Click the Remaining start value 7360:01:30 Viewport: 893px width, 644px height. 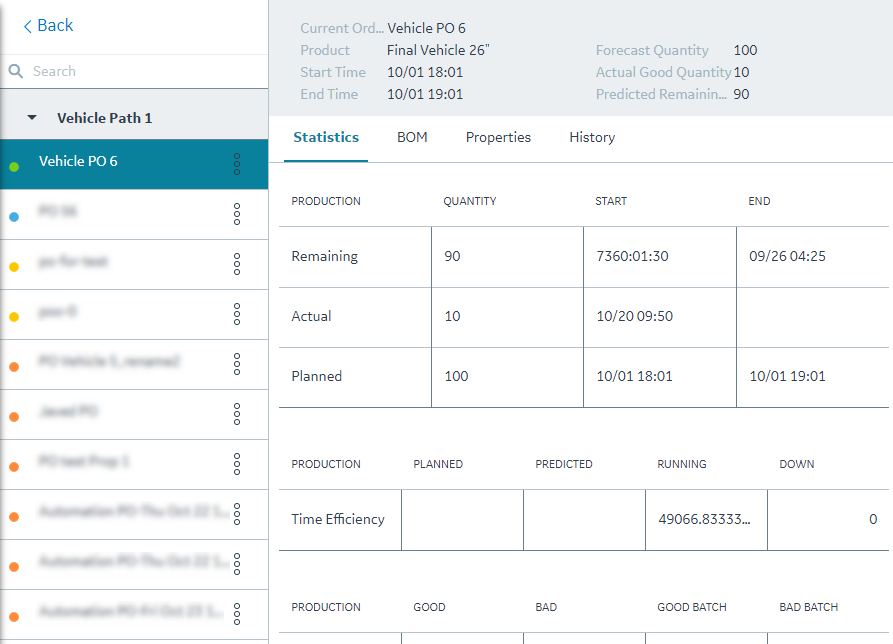(632, 256)
